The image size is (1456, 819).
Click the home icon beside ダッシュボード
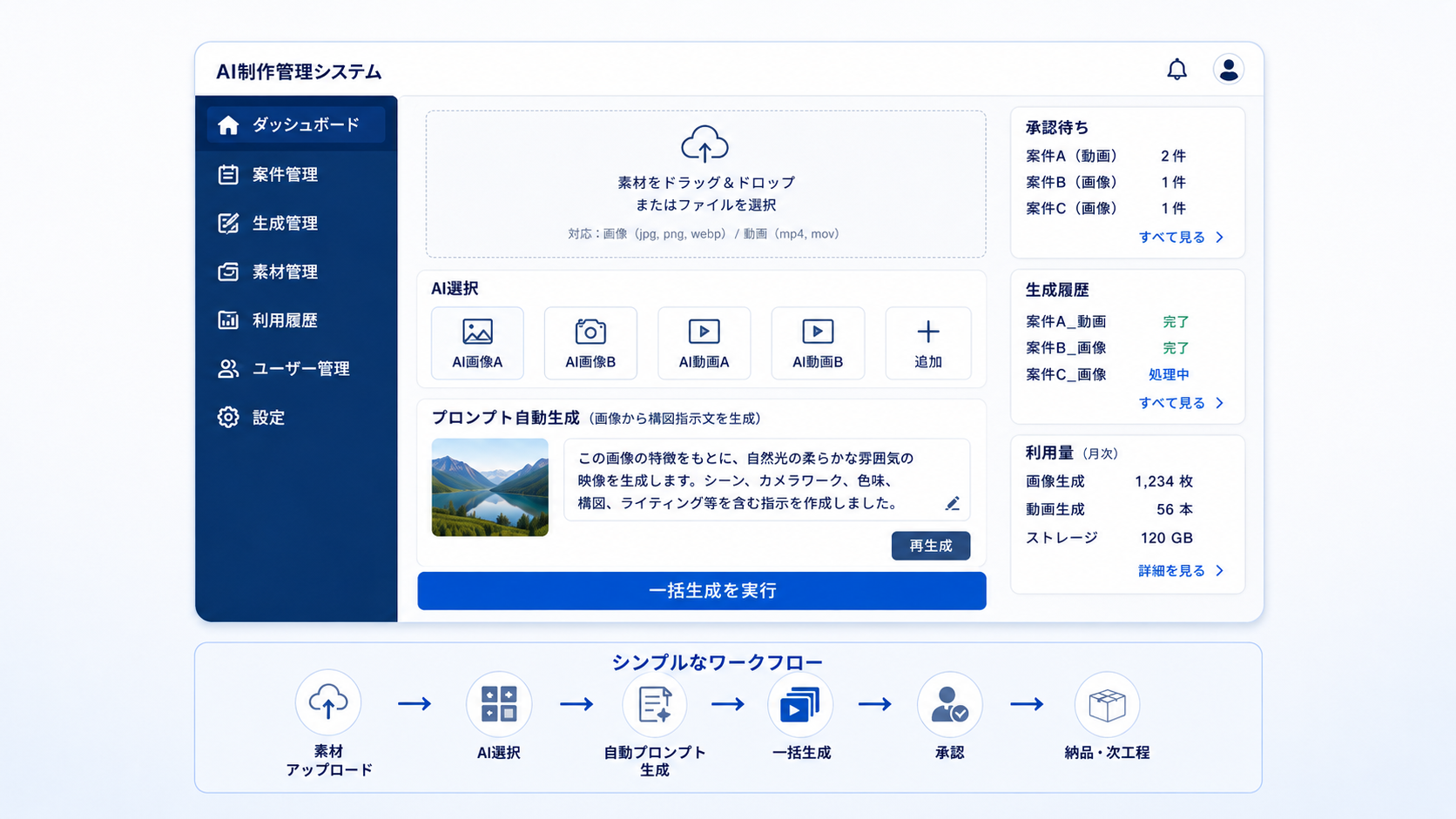tap(228, 125)
